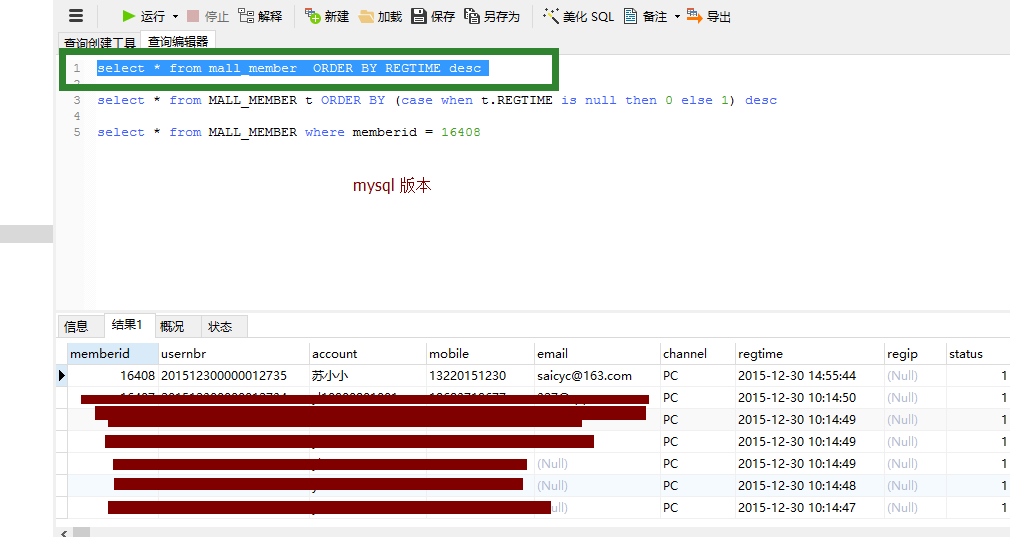Click line 5 memberid = 16408 query
The height and width of the screenshot is (537, 1010).
pyautogui.click(x=289, y=132)
